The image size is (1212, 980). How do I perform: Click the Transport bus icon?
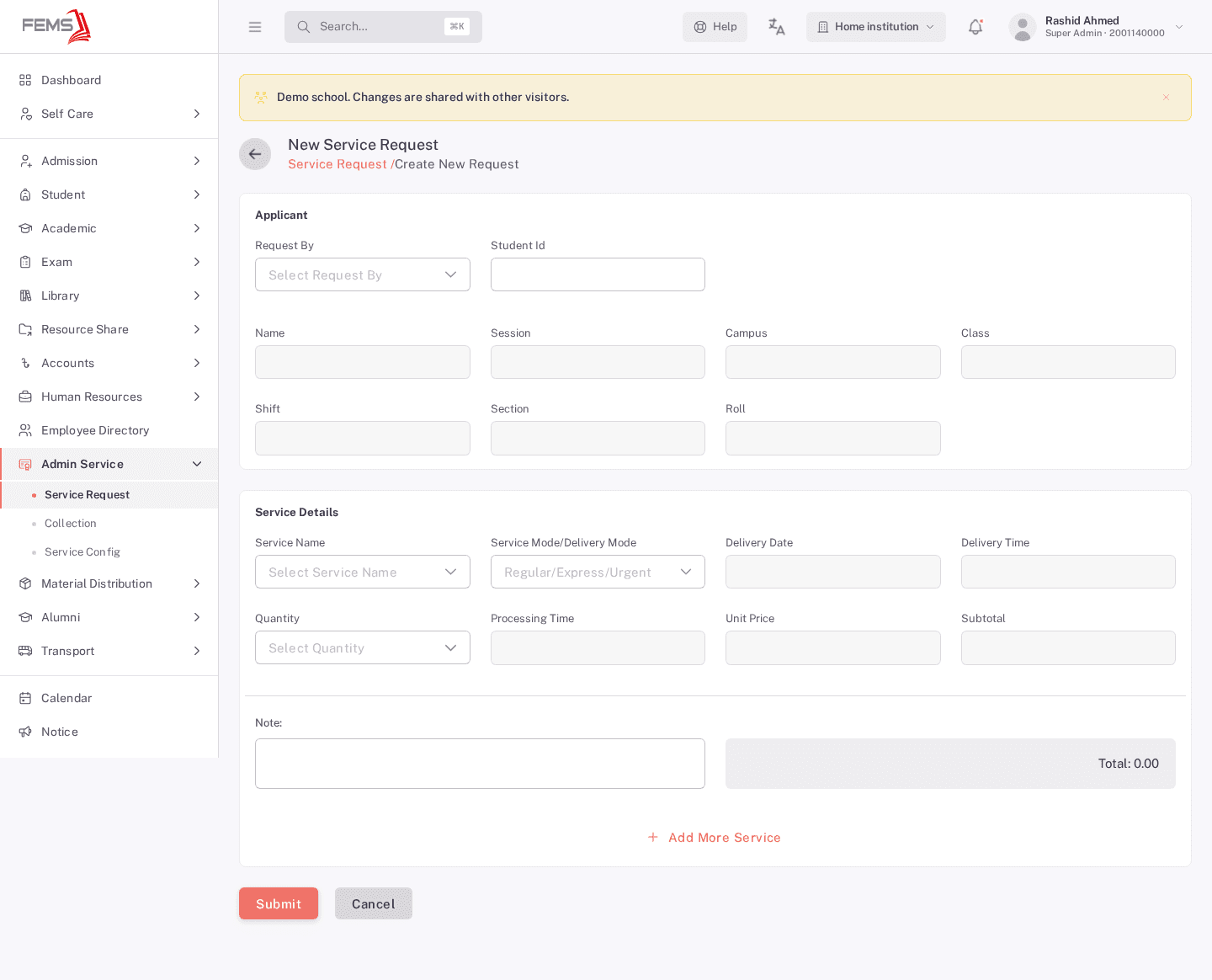click(25, 651)
